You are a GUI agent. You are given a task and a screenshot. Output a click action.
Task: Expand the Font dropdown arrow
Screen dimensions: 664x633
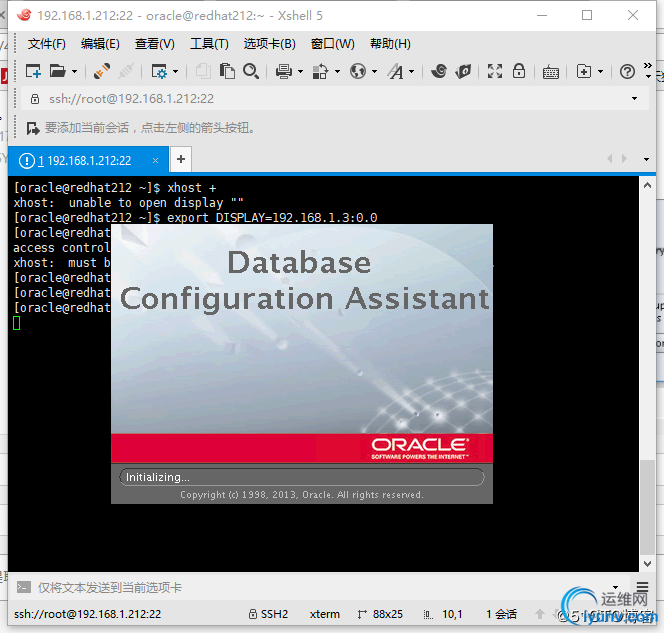(x=412, y=72)
